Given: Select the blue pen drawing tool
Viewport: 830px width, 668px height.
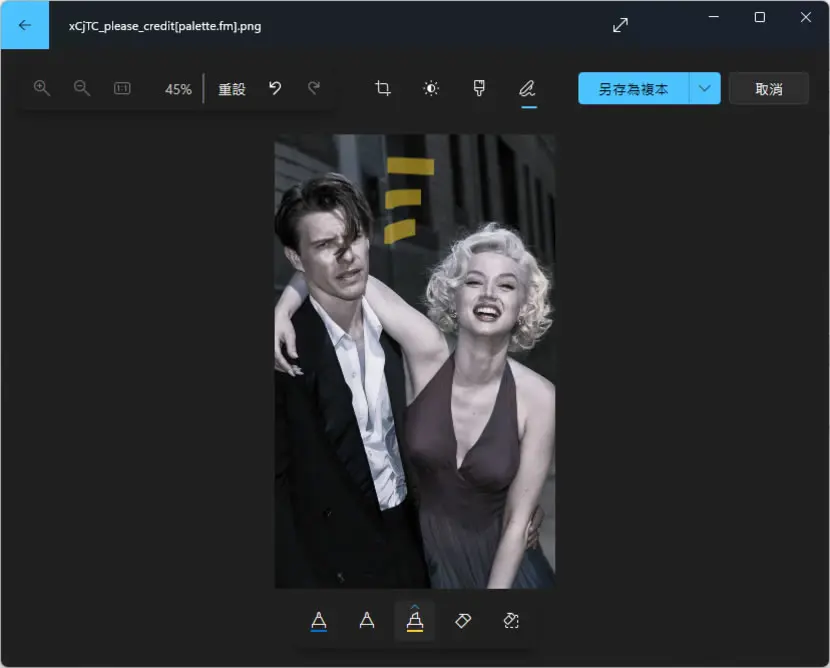Looking at the screenshot, I should click(x=319, y=620).
